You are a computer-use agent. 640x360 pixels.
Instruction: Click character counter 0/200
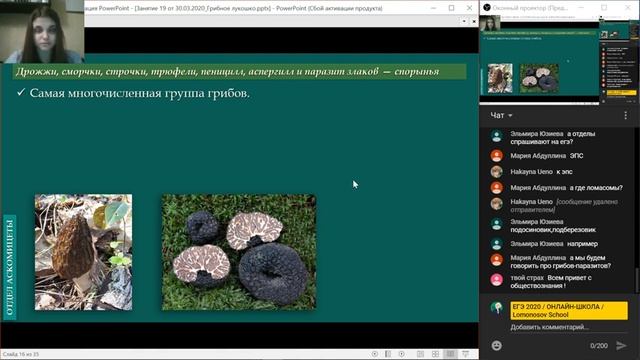[599, 346]
